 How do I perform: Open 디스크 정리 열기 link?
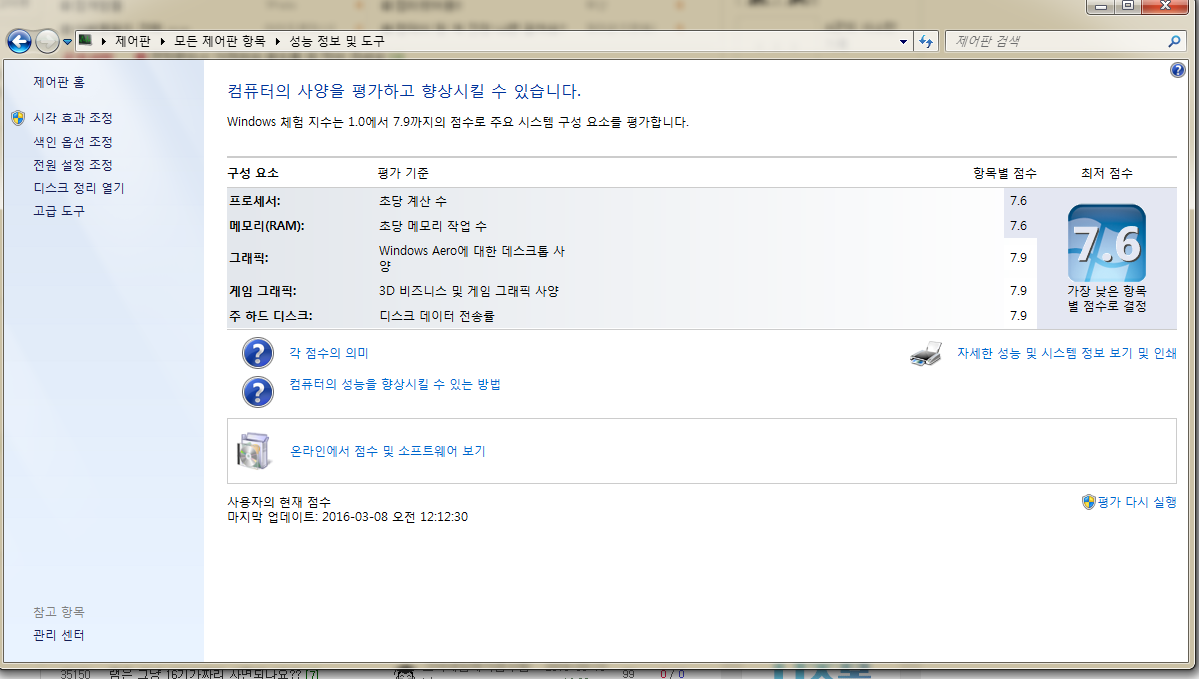point(78,188)
